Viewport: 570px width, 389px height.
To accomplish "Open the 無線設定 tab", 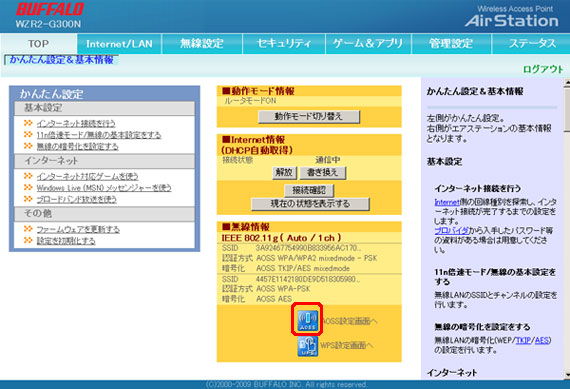I will [x=202, y=44].
